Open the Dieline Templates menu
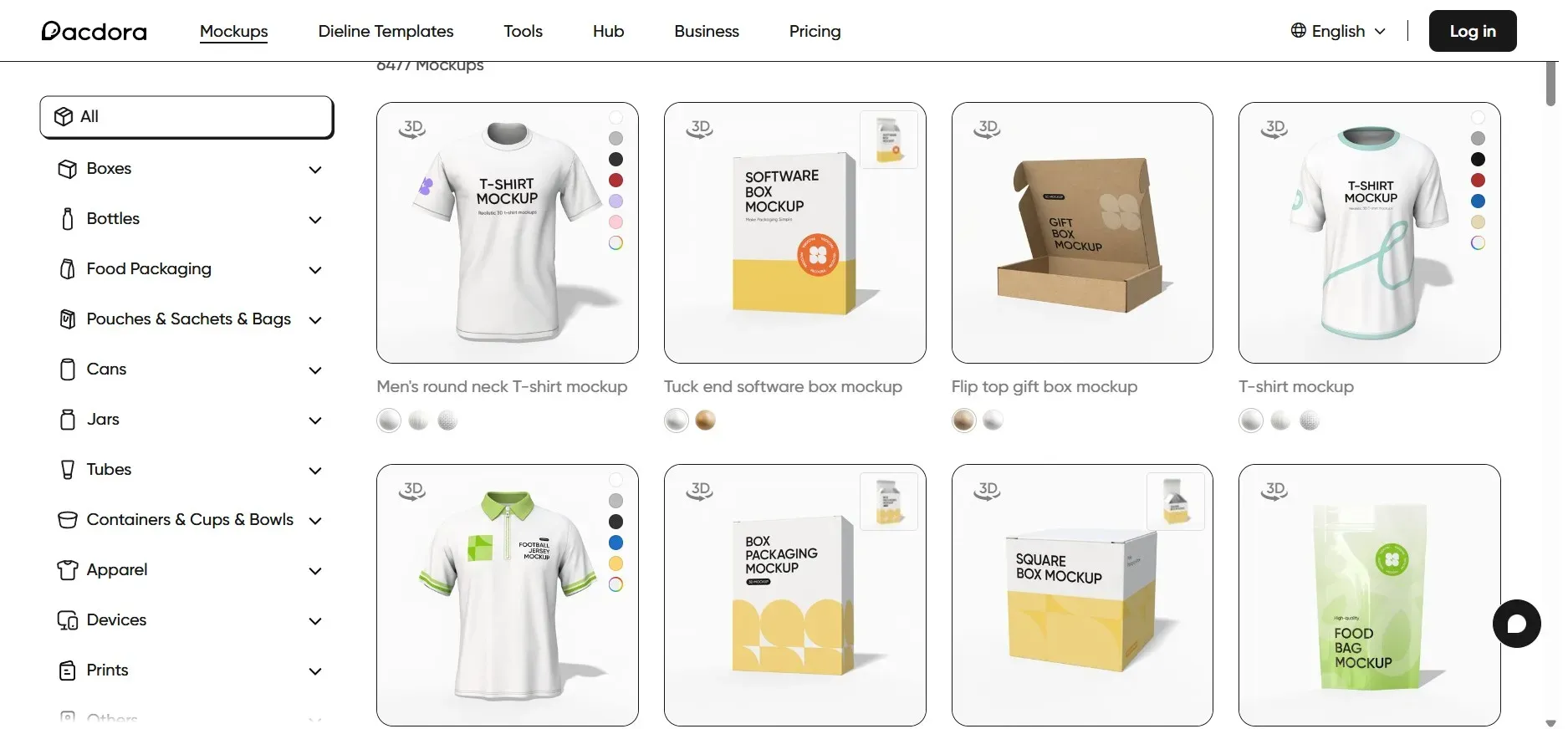 pos(386,31)
